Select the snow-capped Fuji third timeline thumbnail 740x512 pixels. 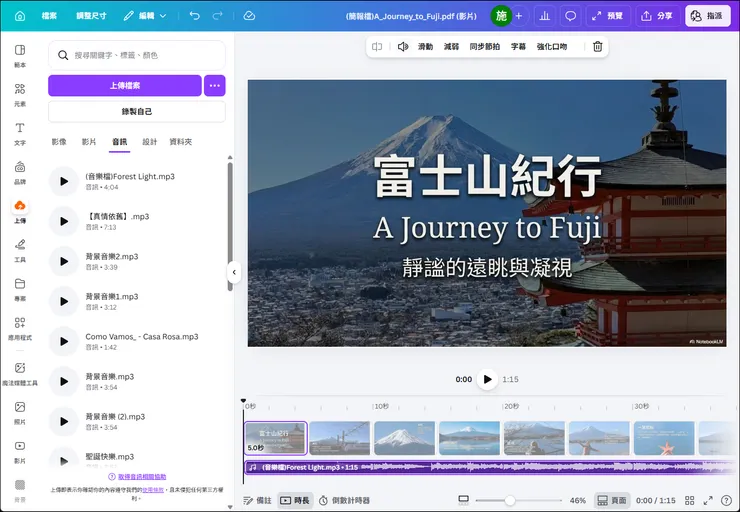click(404, 438)
